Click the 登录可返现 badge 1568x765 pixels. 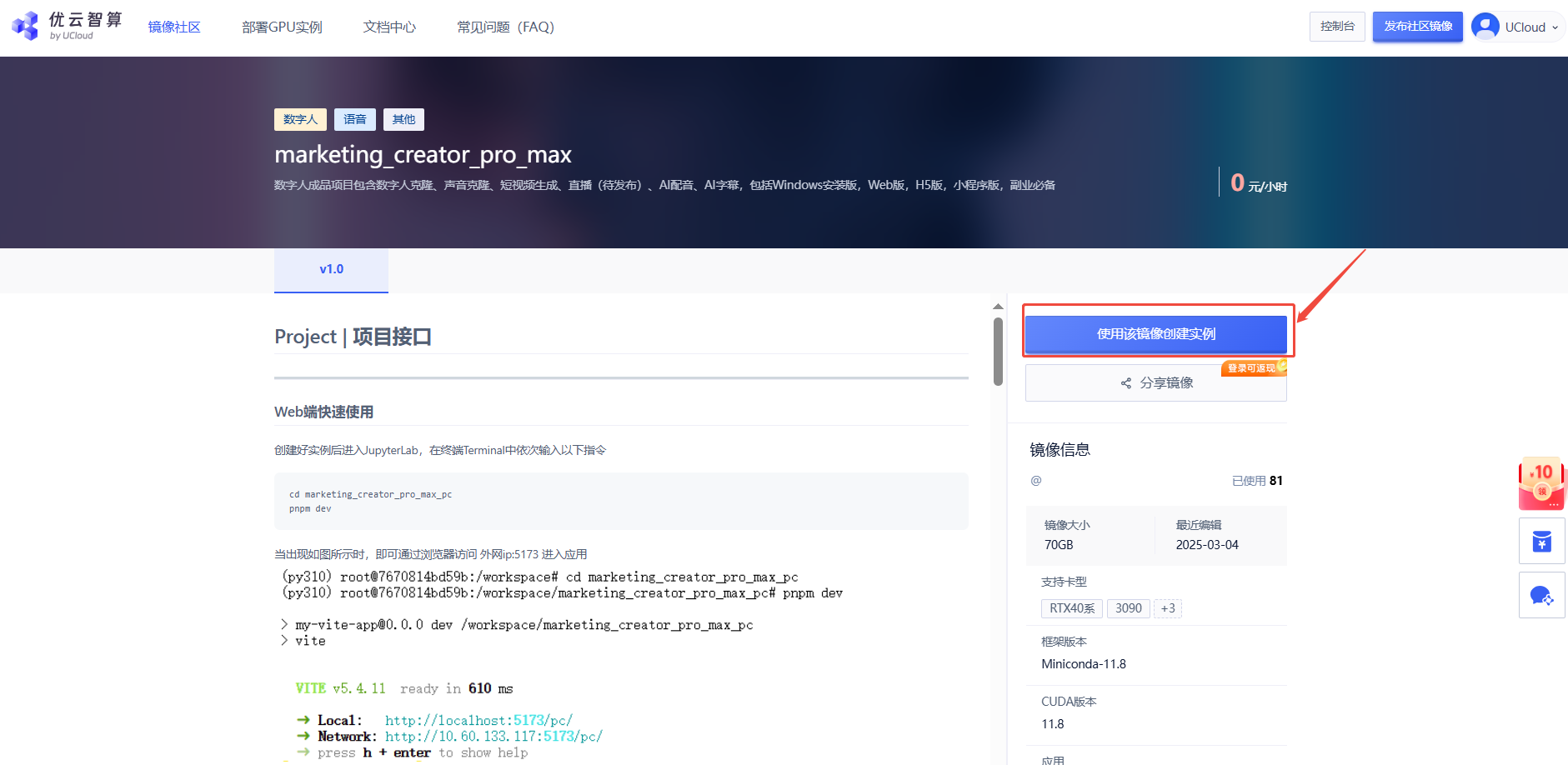1254,367
